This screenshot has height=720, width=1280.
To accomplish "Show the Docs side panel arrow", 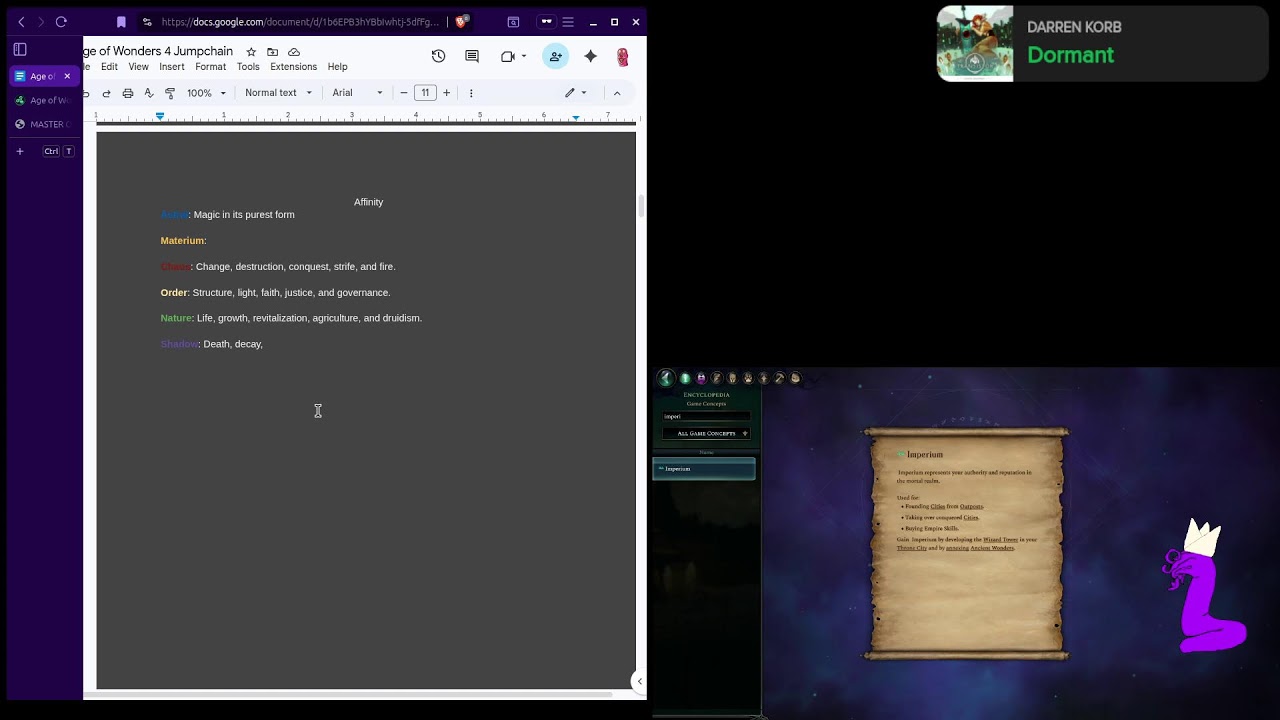I will tap(640, 681).
